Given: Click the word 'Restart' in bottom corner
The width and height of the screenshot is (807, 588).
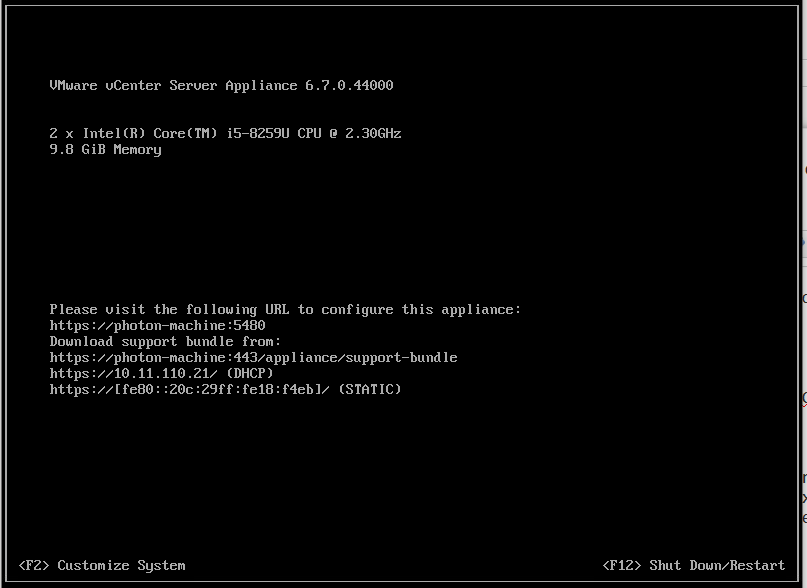Looking at the screenshot, I should tap(757, 565).
